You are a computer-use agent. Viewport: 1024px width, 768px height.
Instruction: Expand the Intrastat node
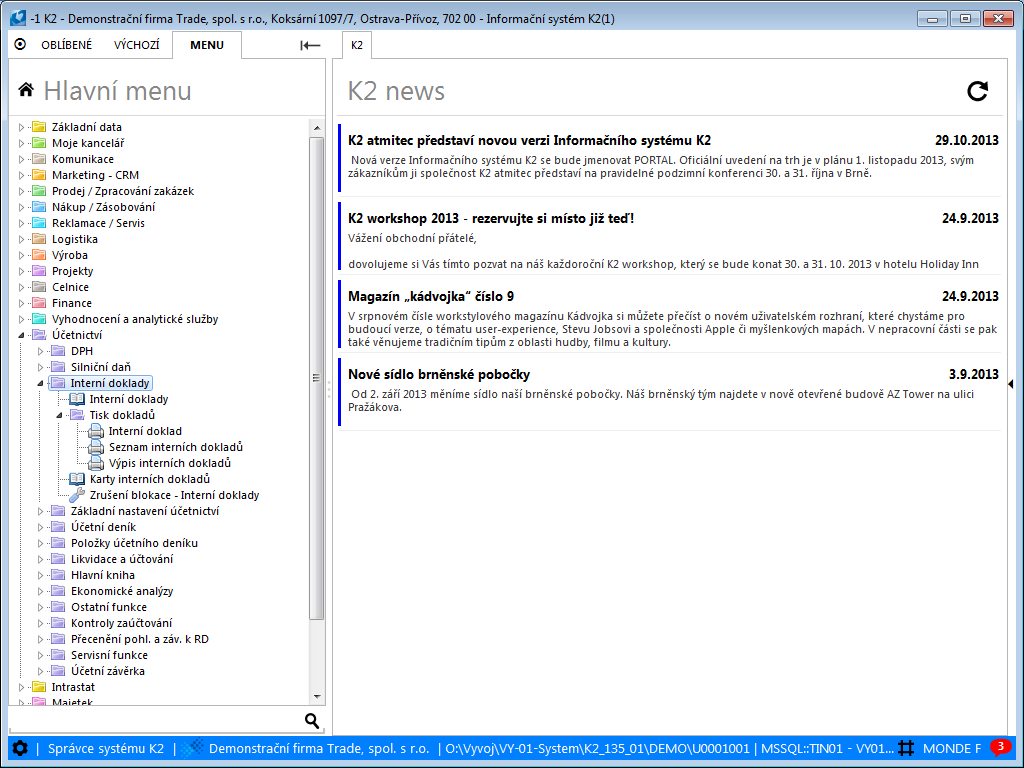pos(21,687)
